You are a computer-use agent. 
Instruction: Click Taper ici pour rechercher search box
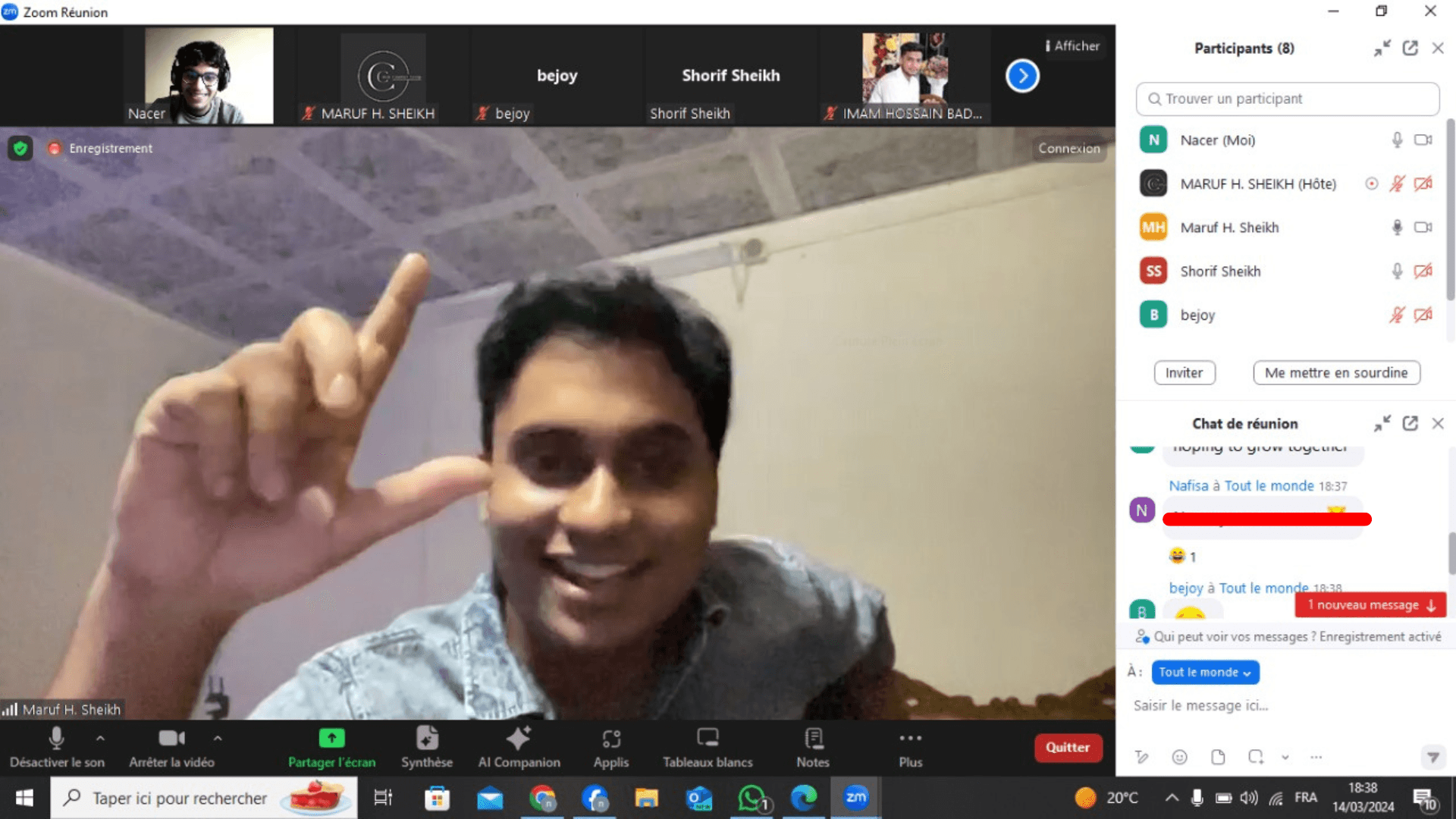(205, 798)
